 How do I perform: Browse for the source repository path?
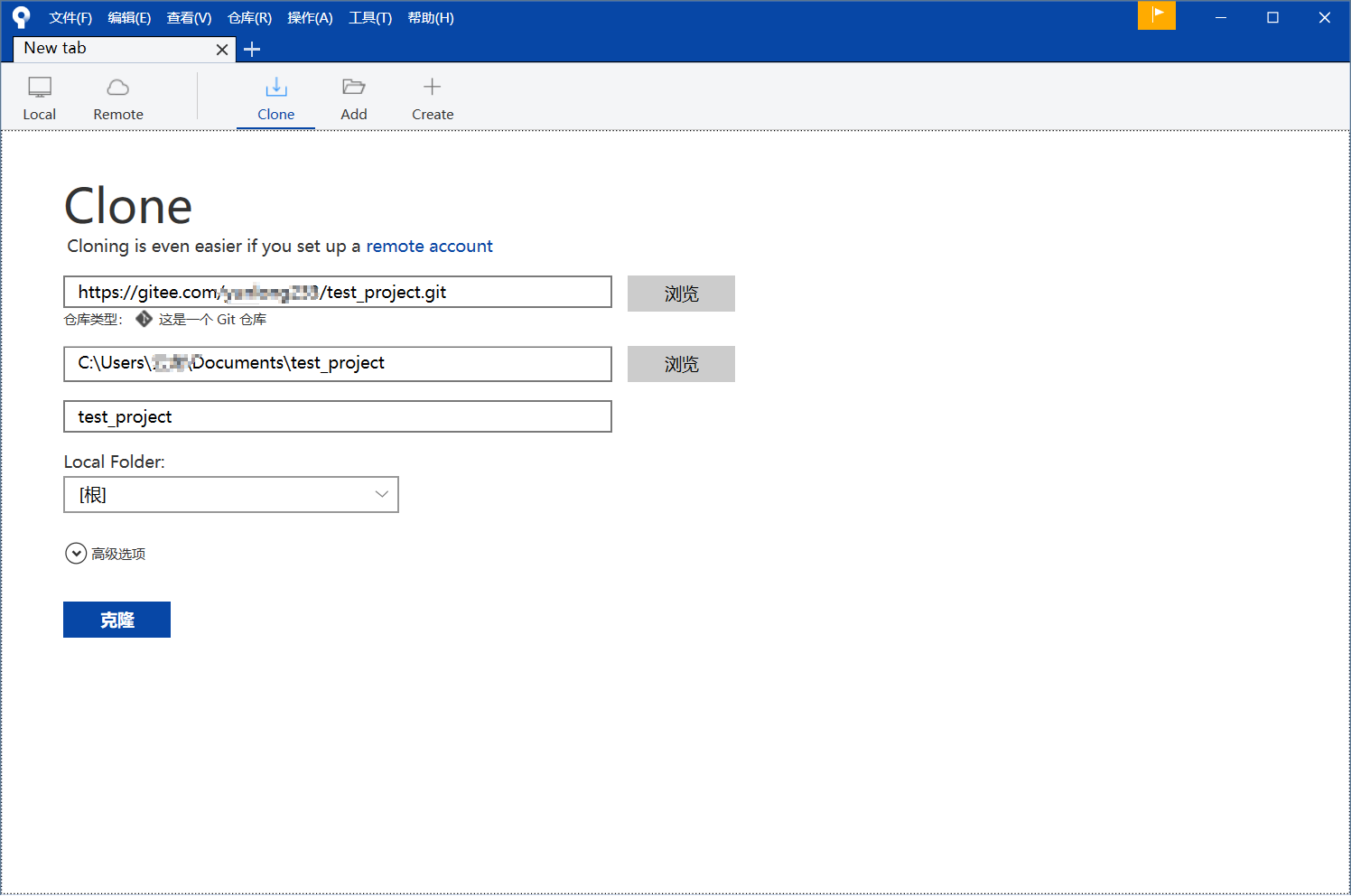(681, 294)
